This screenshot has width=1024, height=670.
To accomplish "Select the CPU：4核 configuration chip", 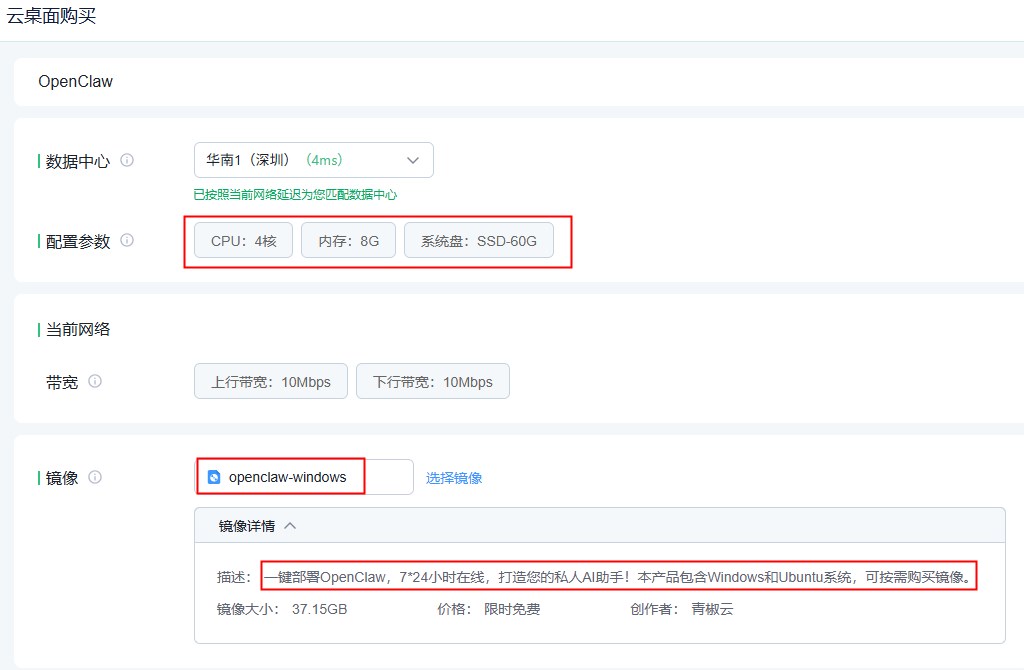I will coord(243,241).
